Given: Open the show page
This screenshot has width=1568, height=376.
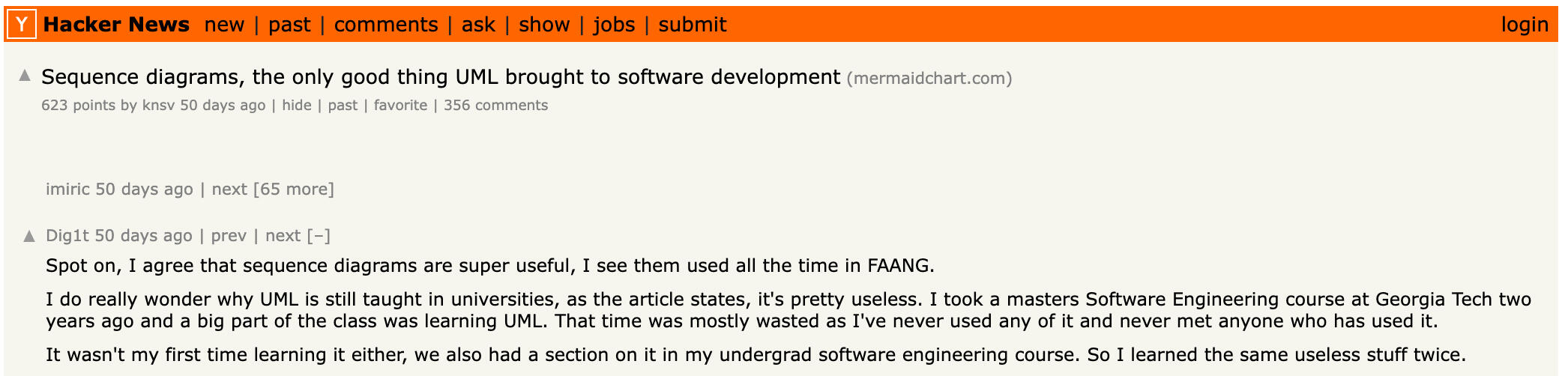Looking at the screenshot, I should [544, 25].
